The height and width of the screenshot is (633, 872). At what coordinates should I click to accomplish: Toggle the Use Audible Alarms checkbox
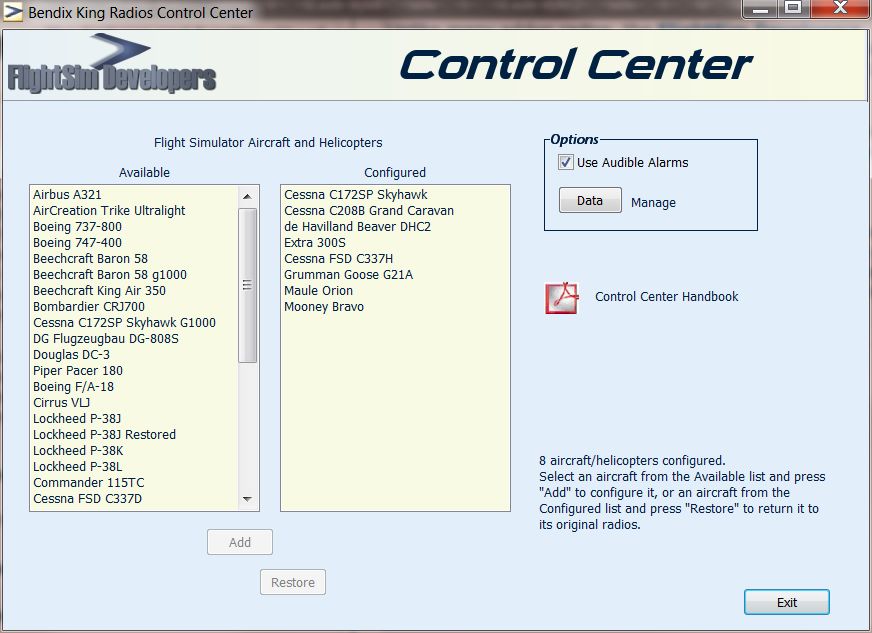(566, 162)
